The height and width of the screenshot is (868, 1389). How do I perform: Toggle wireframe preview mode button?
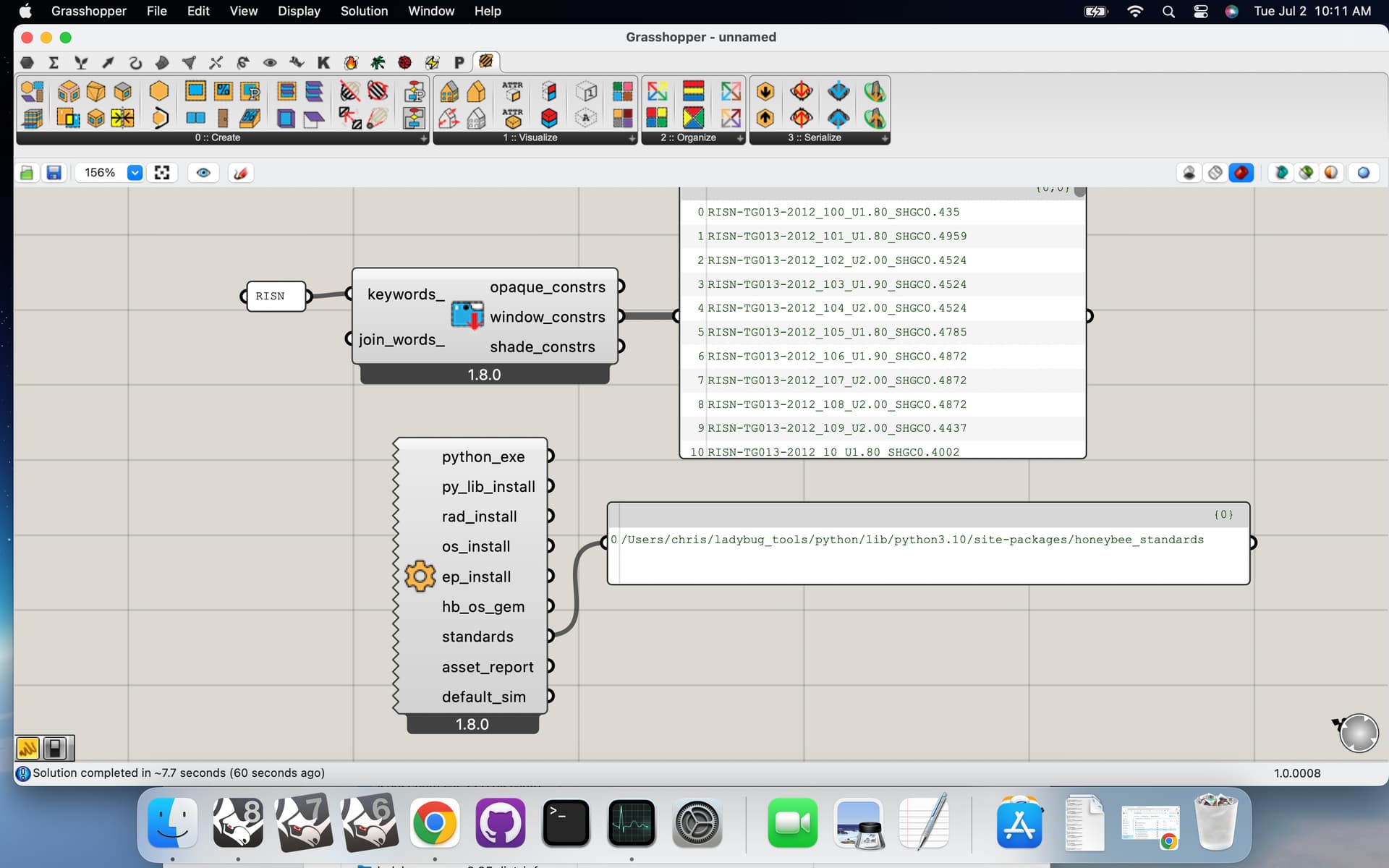(x=1215, y=173)
